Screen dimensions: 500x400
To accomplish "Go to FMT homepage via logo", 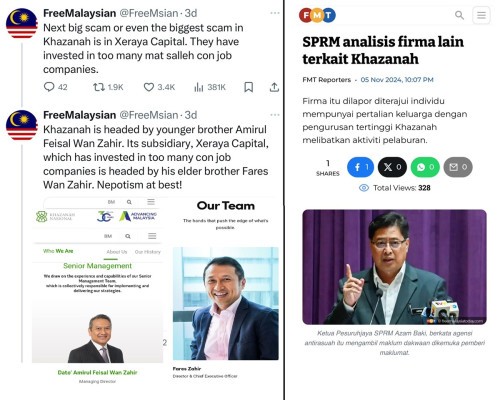I will 317,15.
